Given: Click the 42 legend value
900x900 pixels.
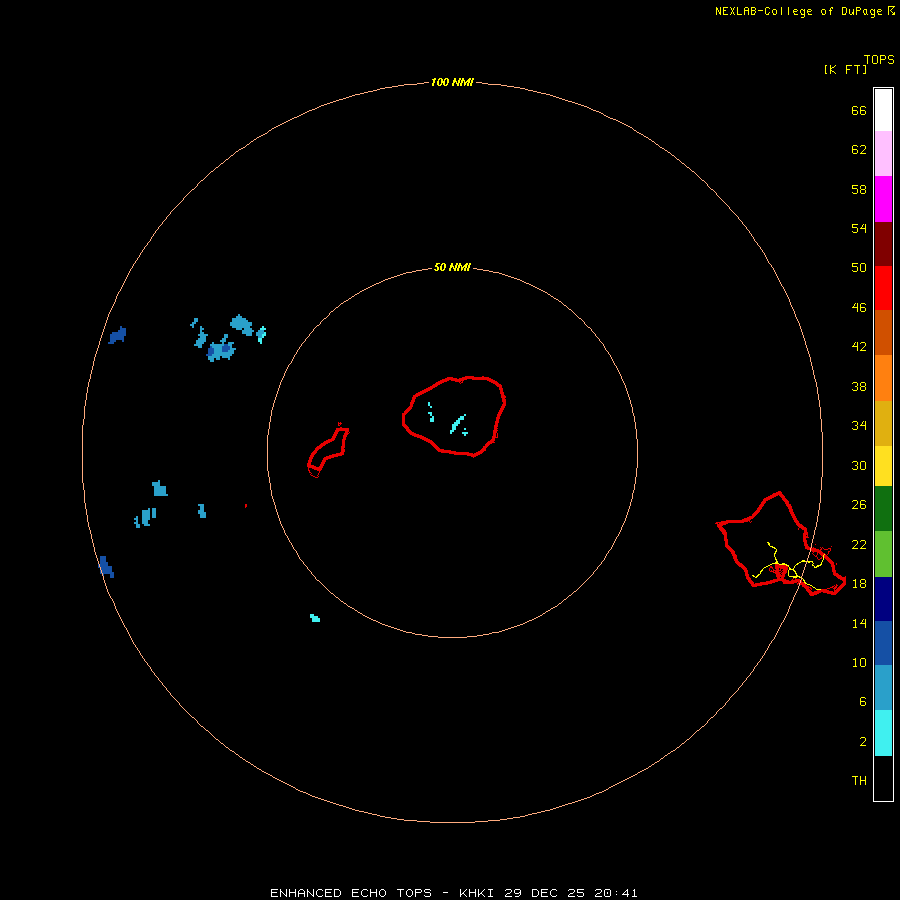Looking at the screenshot, I should click(x=859, y=347).
